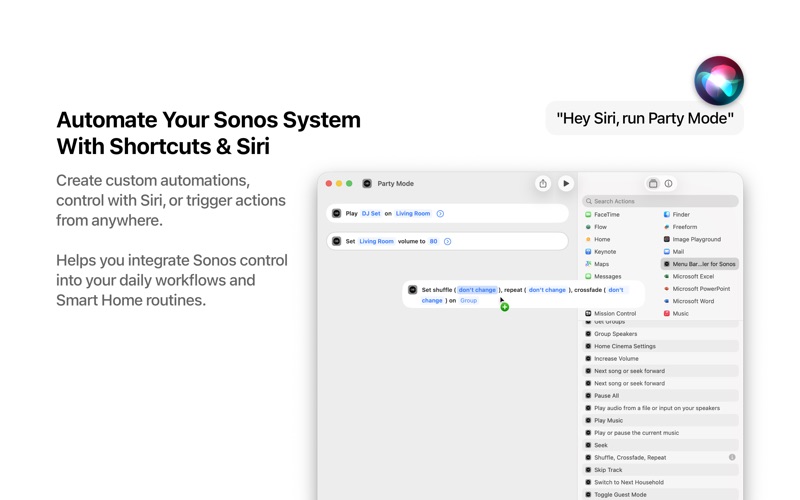Screen dimensions: 800x500
Task: Add the Toggle Guest Mode action
Action: pyautogui.click(x=661, y=494)
